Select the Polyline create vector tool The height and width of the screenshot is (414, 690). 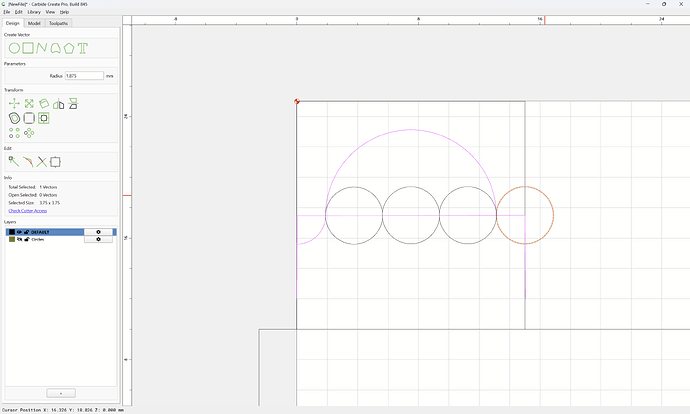41,48
